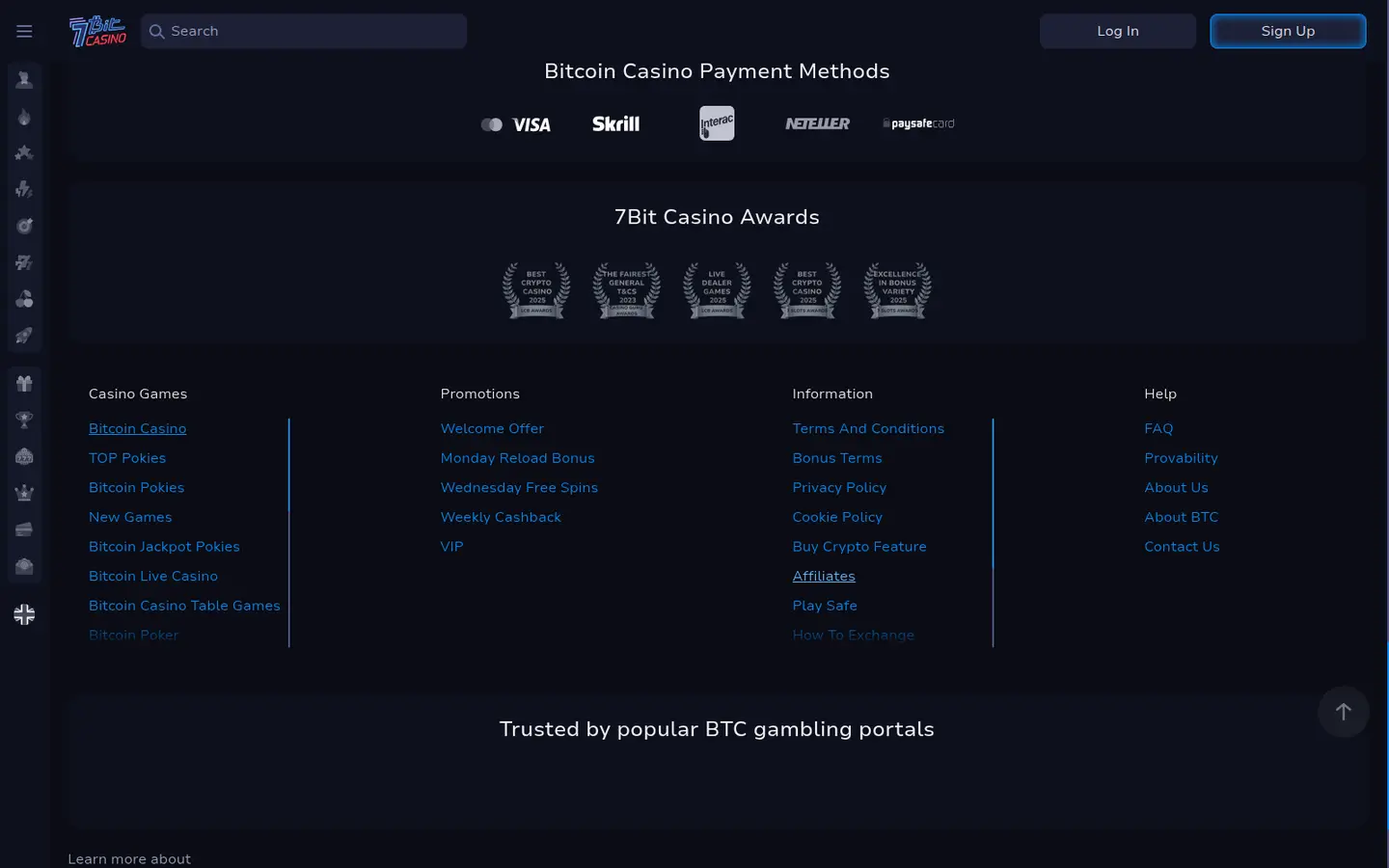This screenshot has width=1389, height=868.
Task: Open Buy Crypto Feature link
Action: (x=859, y=547)
